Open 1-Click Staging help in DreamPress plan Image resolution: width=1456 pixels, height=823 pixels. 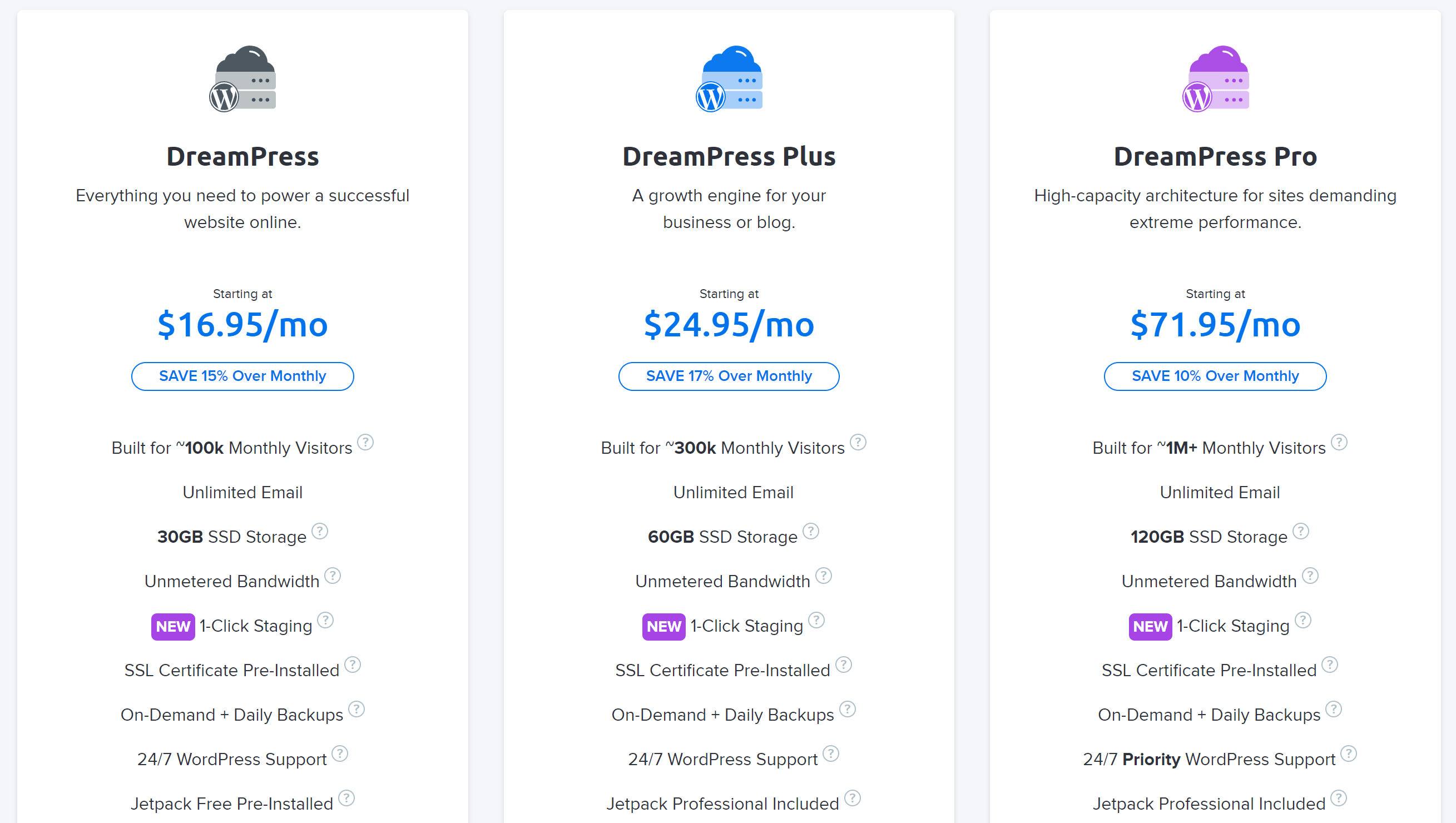pyautogui.click(x=325, y=621)
